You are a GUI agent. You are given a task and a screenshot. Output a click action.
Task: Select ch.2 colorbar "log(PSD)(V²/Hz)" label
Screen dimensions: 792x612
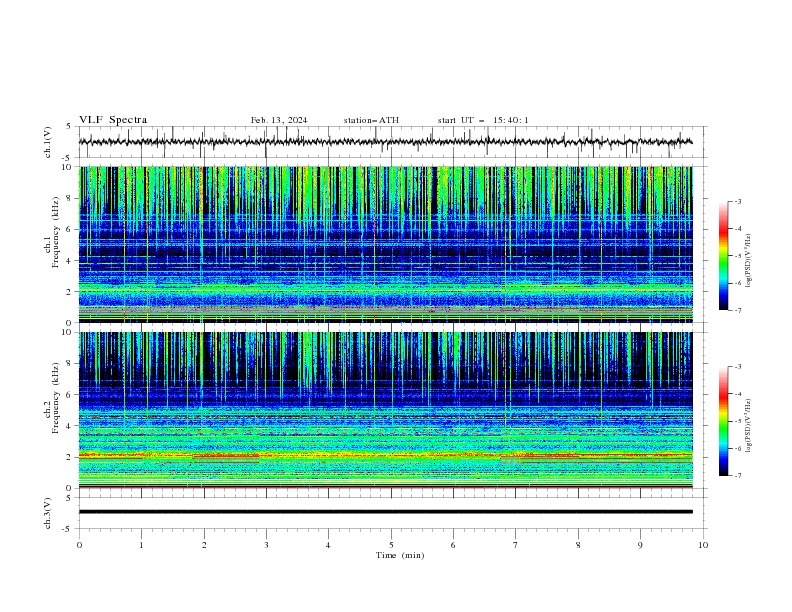(x=748, y=425)
